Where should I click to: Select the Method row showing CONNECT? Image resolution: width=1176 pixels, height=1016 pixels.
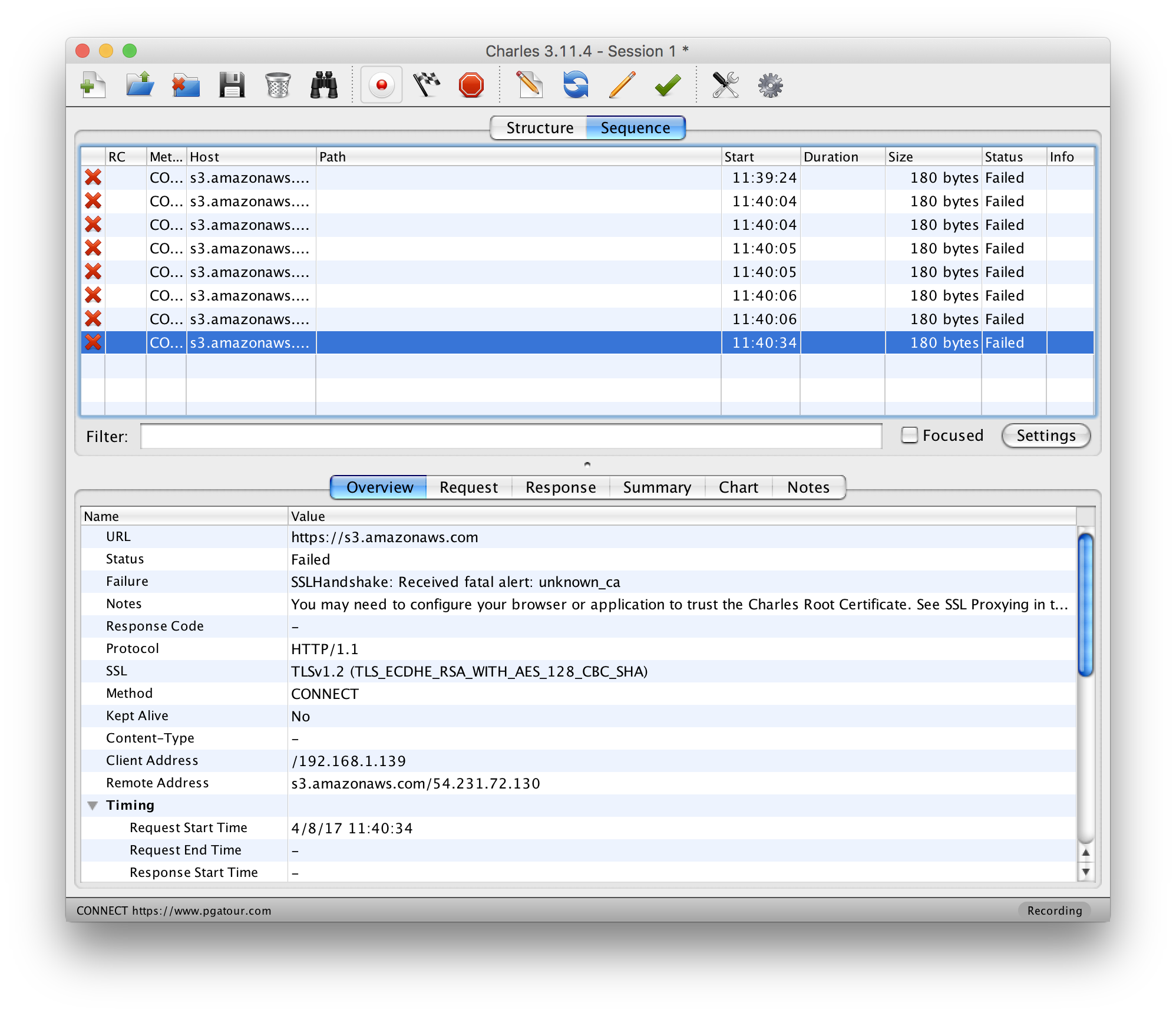[579, 694]
